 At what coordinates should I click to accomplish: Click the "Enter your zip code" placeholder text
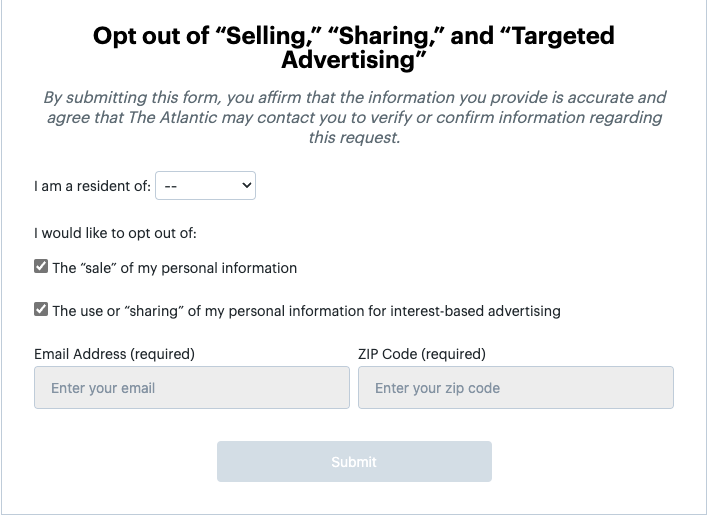pos(437,388)
